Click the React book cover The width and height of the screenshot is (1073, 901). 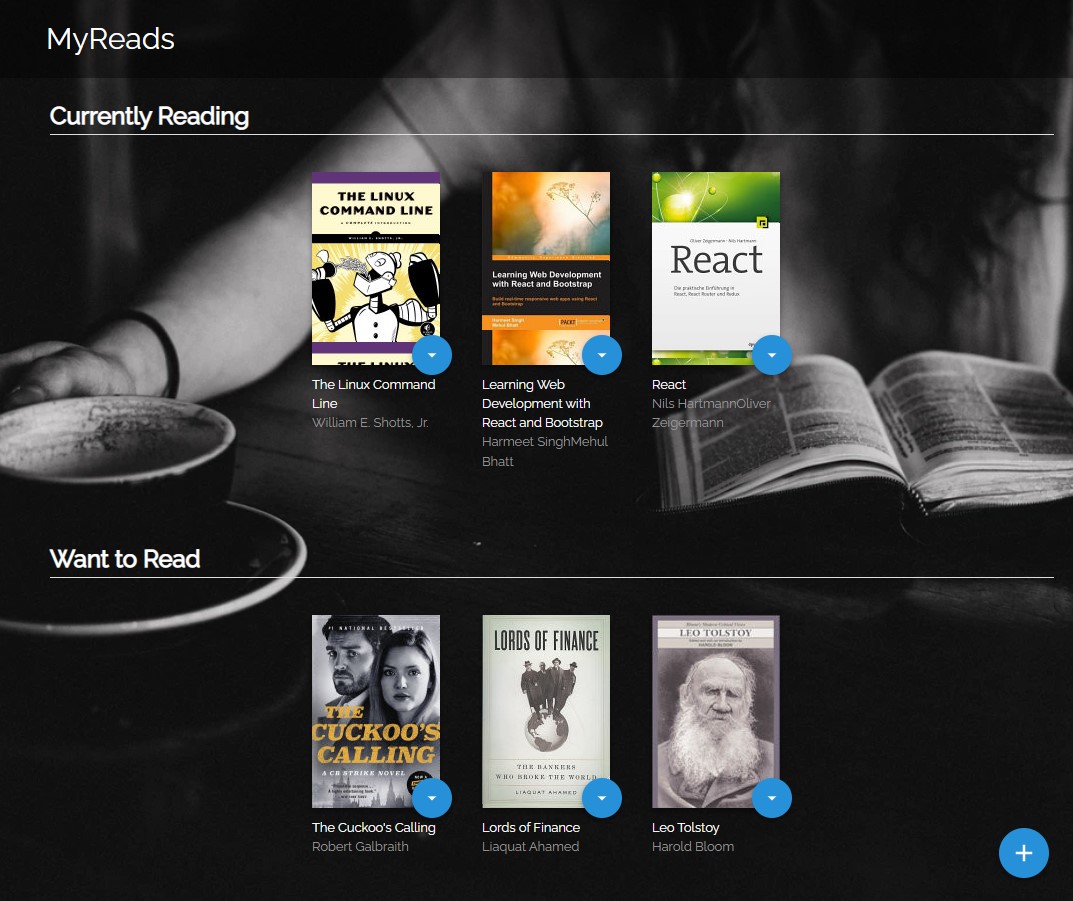click(715, 268)
